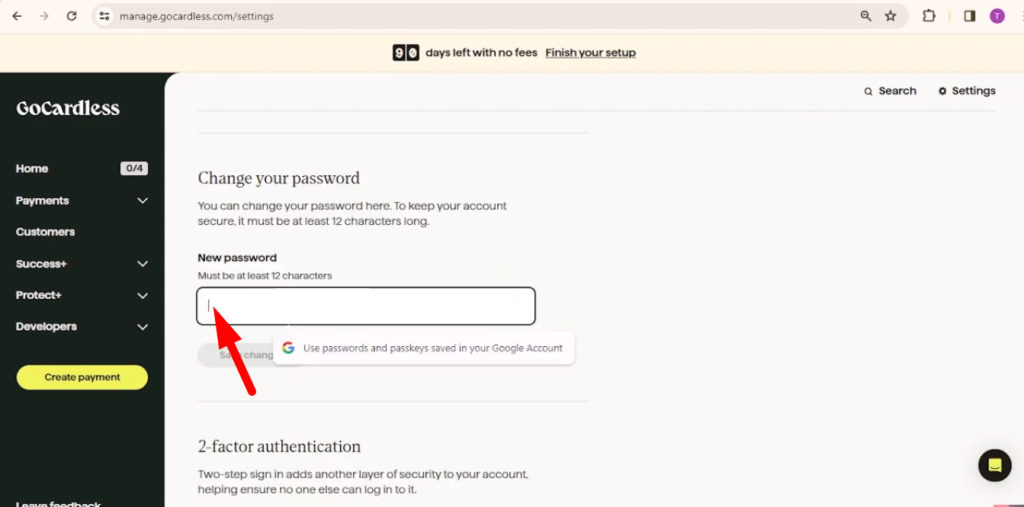Choose Use passwords and passkeys saved suggestion
Screen dimensions: 1024x507
[424, 348]
